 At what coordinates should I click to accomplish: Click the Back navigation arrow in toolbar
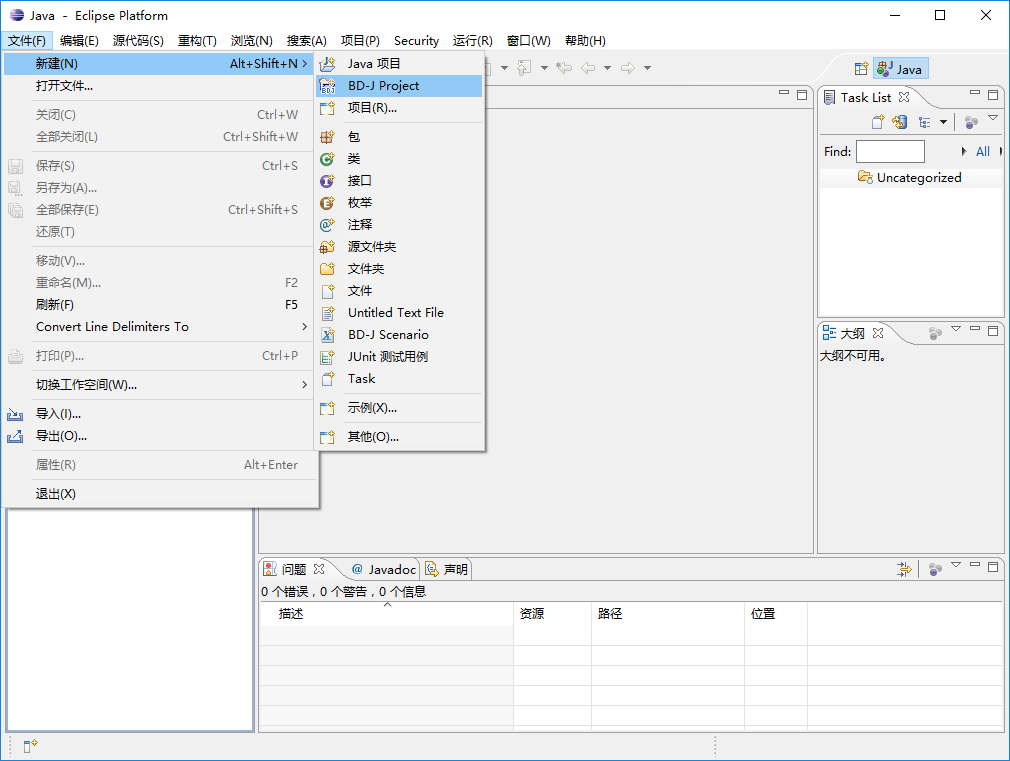[588, 68]
